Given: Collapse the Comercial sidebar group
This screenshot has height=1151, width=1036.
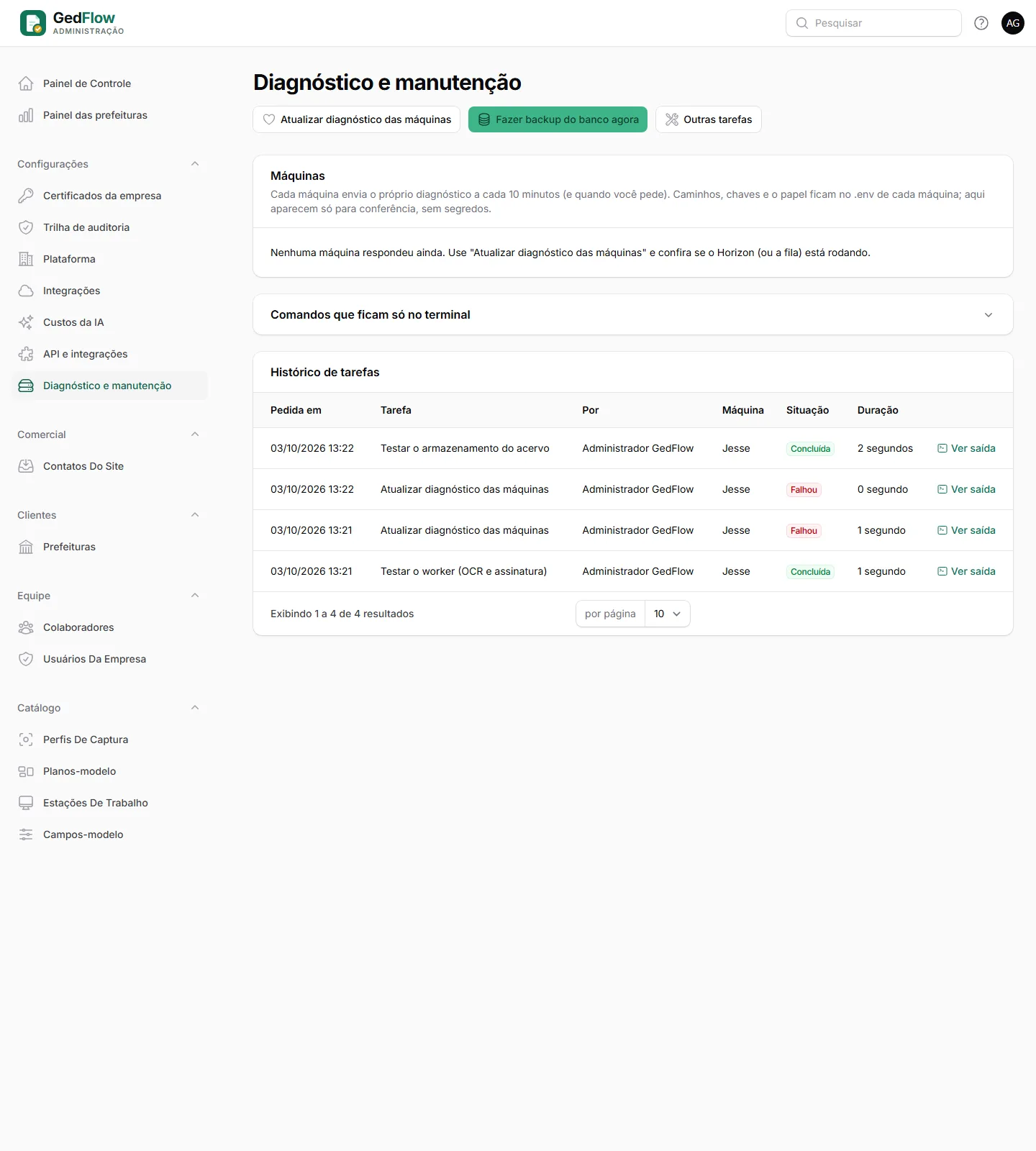Looking at the screenshot, I should 195,435.
